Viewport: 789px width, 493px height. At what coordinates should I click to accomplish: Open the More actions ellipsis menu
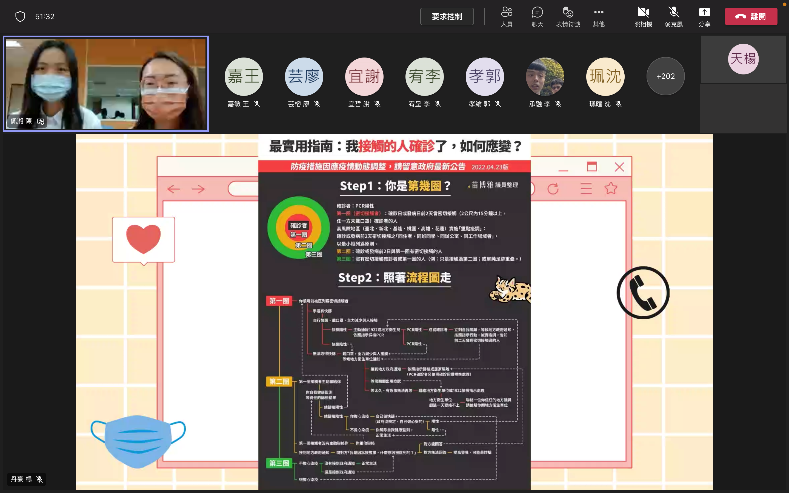click(598, 15)
